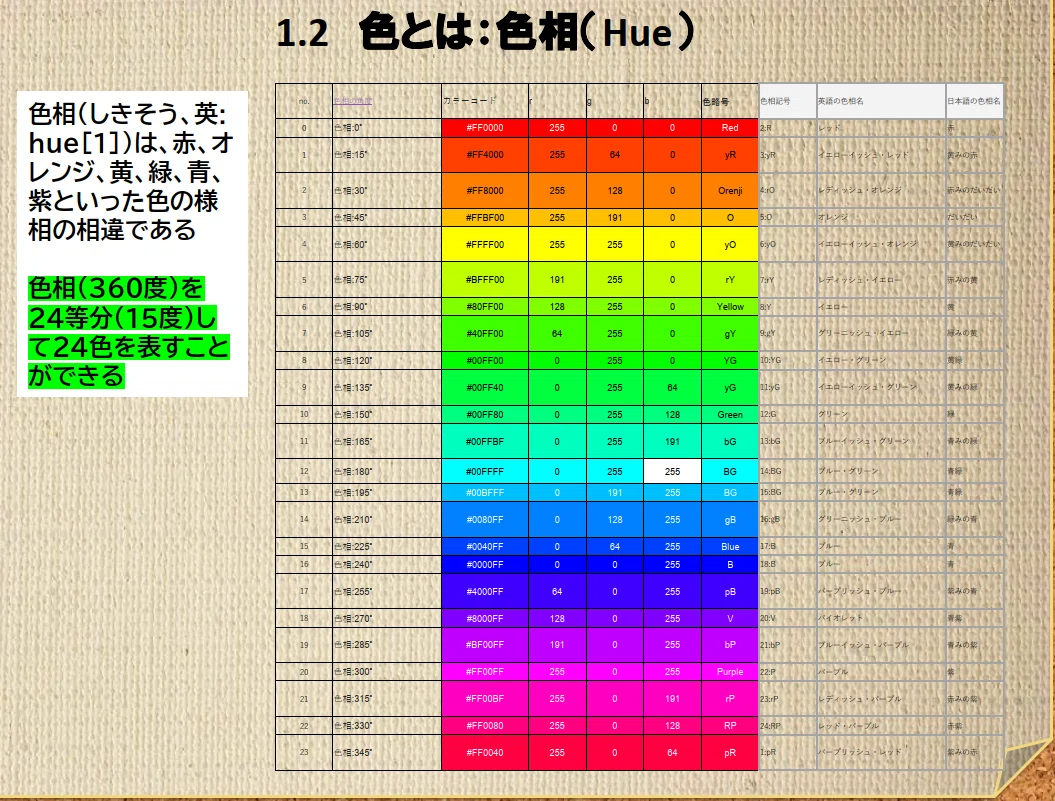Click the Blue abbreviation cell
The width and height of the screenshot is (1055, 801).
(x=730, y=547)
